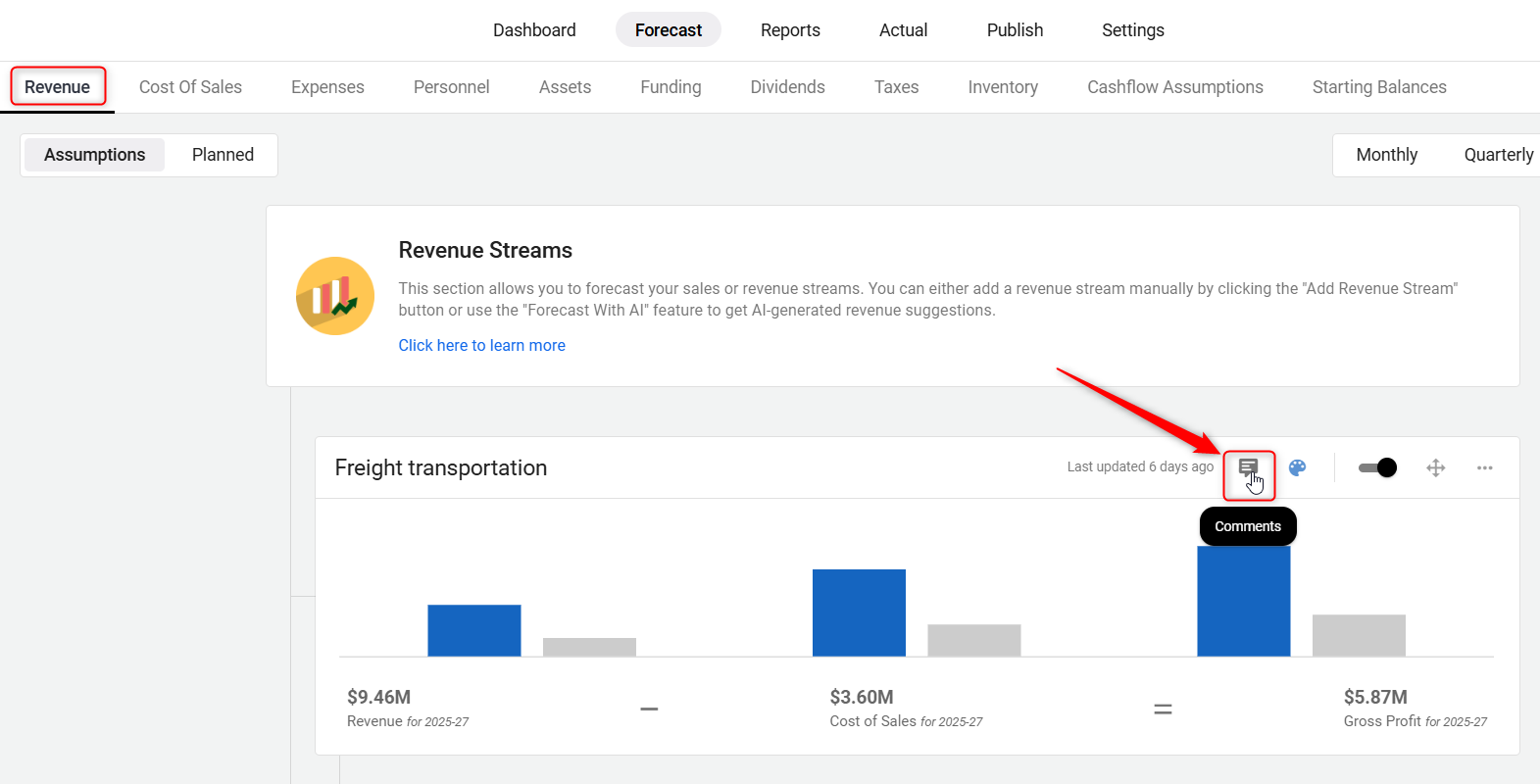Image resolution: width=1540 pixels, height=784 pixels.
Task: Switch to the Cost Of Sales tab
Action: click(190, 87)
